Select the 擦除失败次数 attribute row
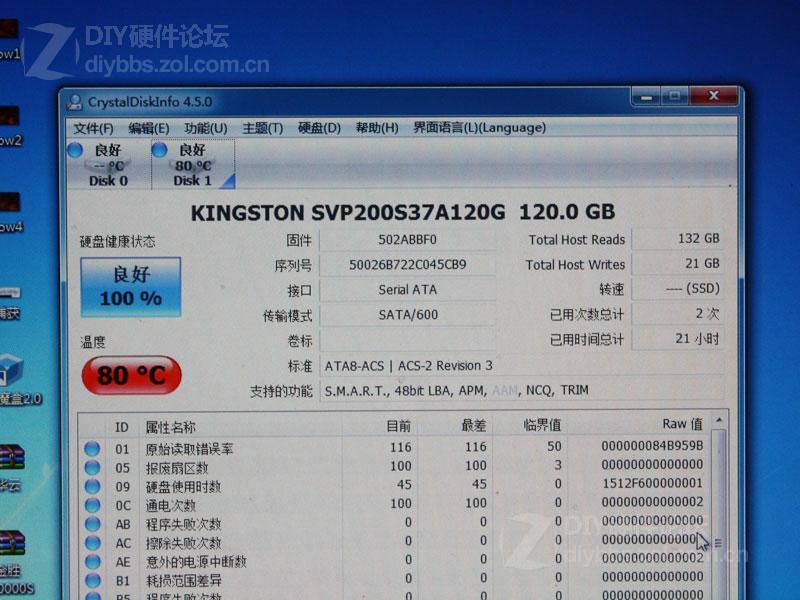This screenshot has height=600, width=800. (x=394, y=541)
